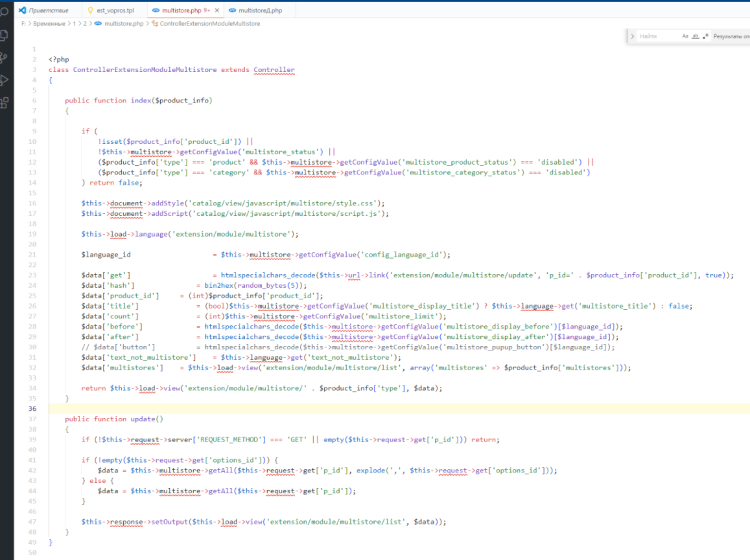This screenshot has width=750, height=560.
Task: Open the Приветствие welcome tab
Action: [x=48, y=9]
